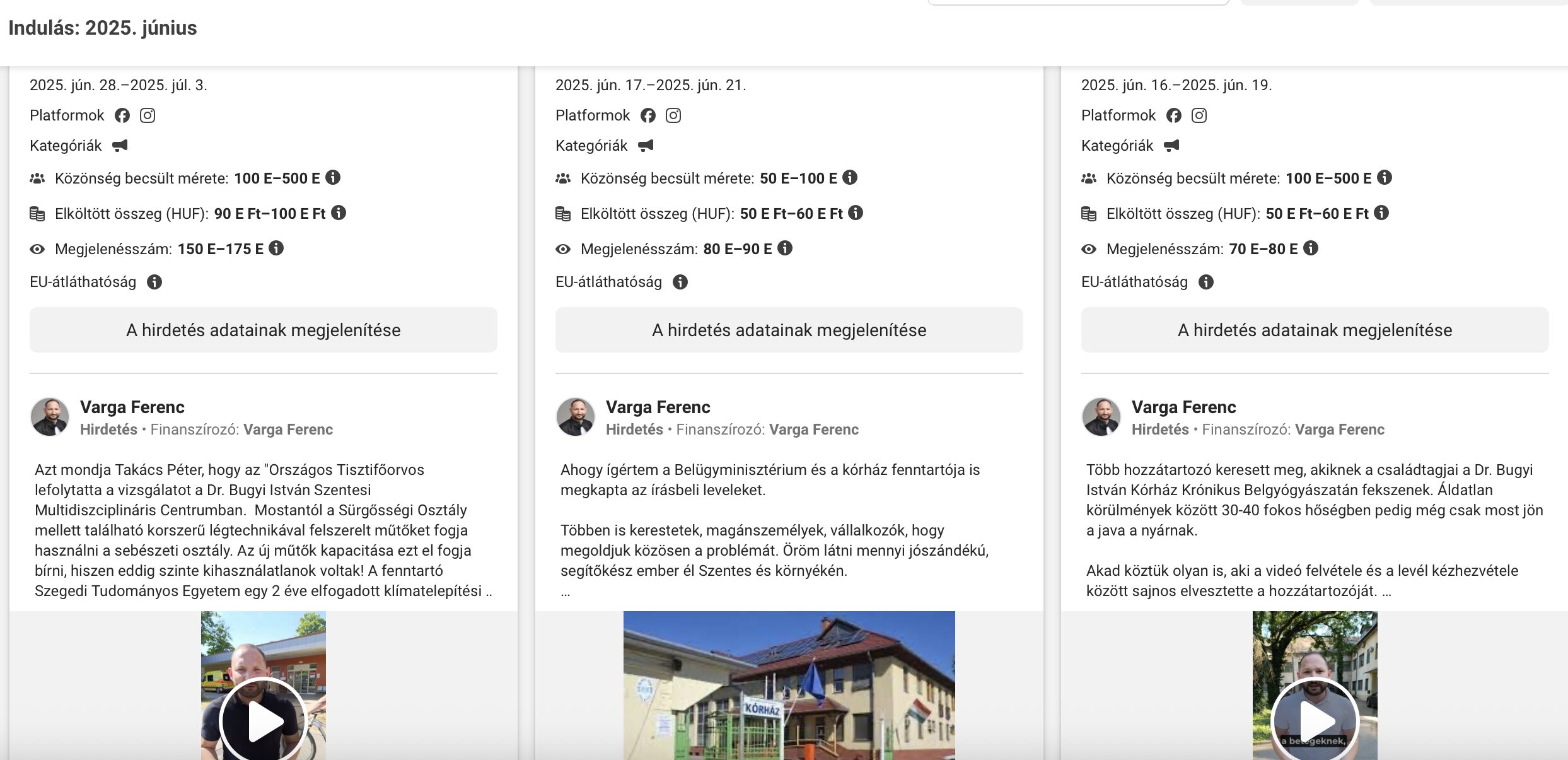This screenshot has width=1568, height=760.
Task: Click date range '2025. jún. 16.–2025. jún. 19.'
Action: (1176, 85)
